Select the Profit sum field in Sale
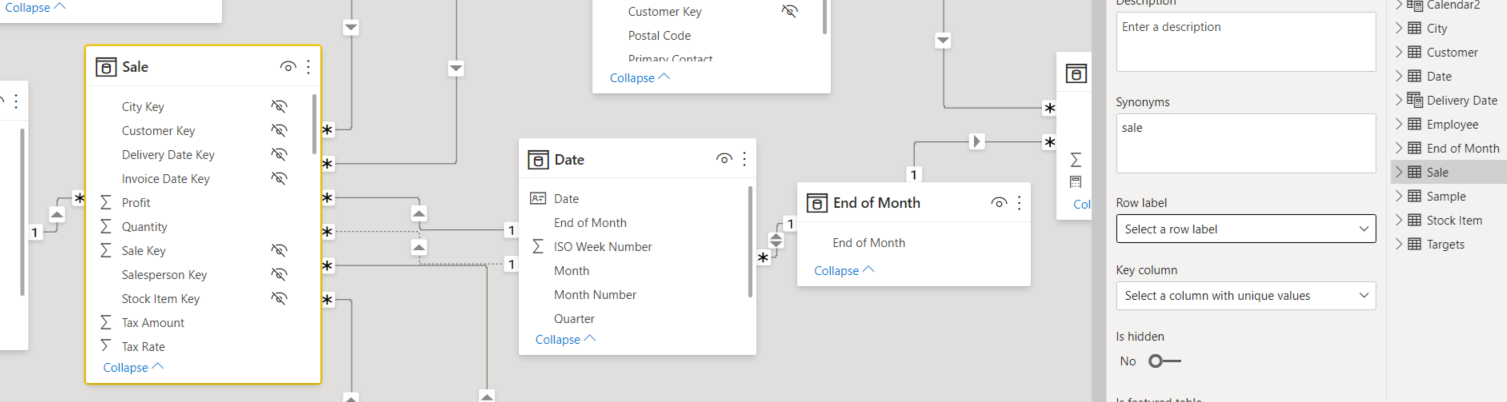 (136, 202)
